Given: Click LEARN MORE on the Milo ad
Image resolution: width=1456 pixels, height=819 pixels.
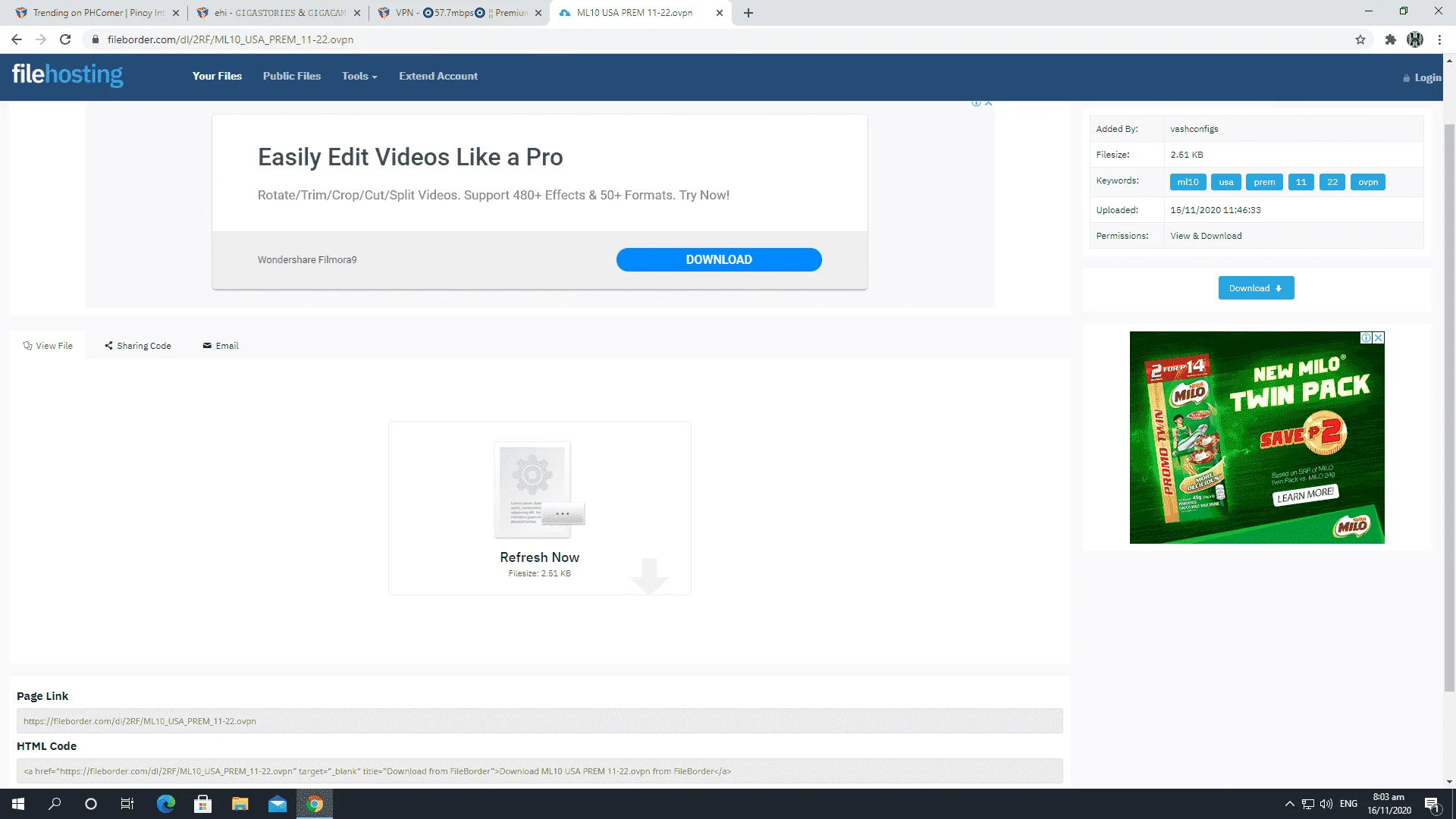Looking at the screenshot, I should [x=1305, y=495].
